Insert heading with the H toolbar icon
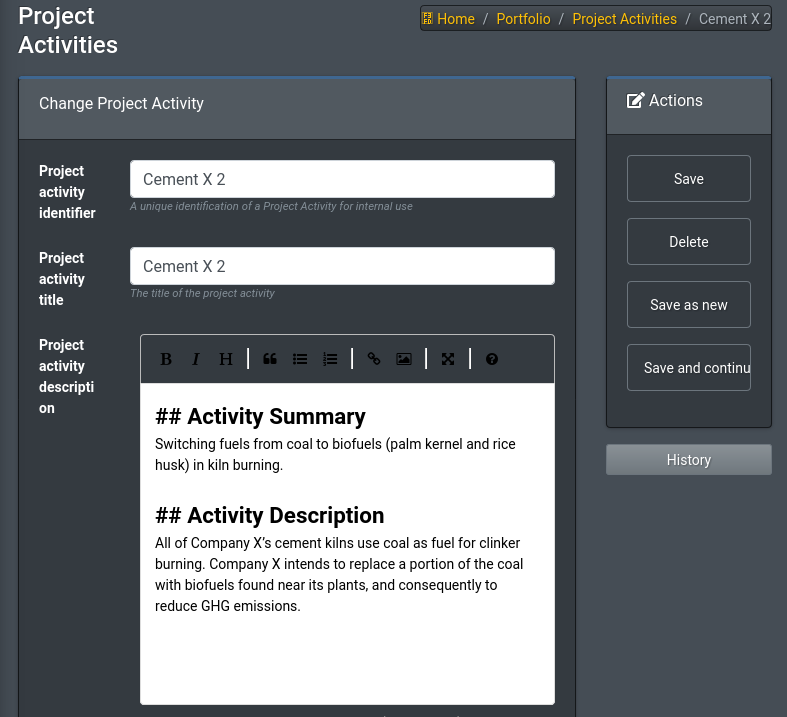The width and height of the screenshot is (787, 717). pyautogui.click(x=226, y=359)
